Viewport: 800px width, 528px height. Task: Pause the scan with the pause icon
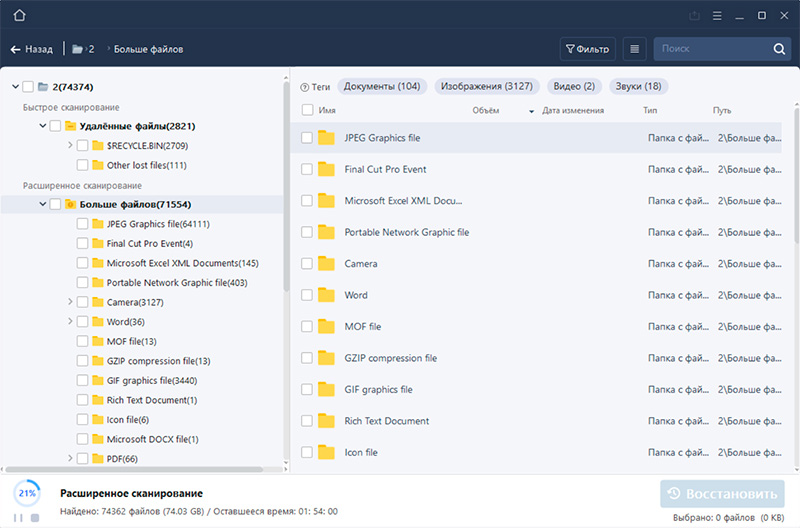tap(18, 517)
